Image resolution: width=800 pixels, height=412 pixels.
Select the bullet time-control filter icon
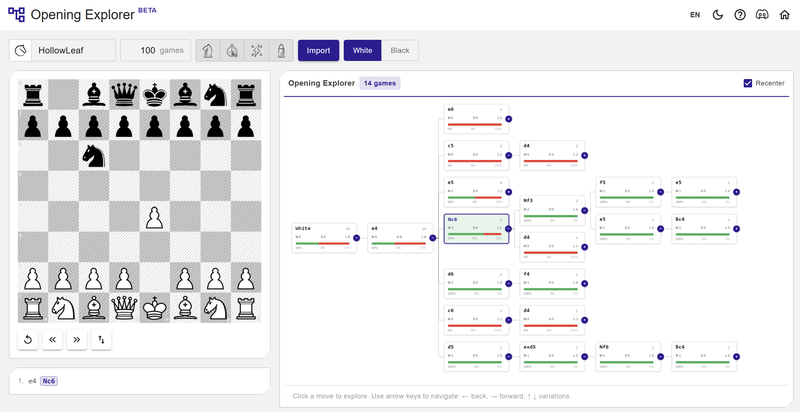pyautogui.click(x=281, y=50)
